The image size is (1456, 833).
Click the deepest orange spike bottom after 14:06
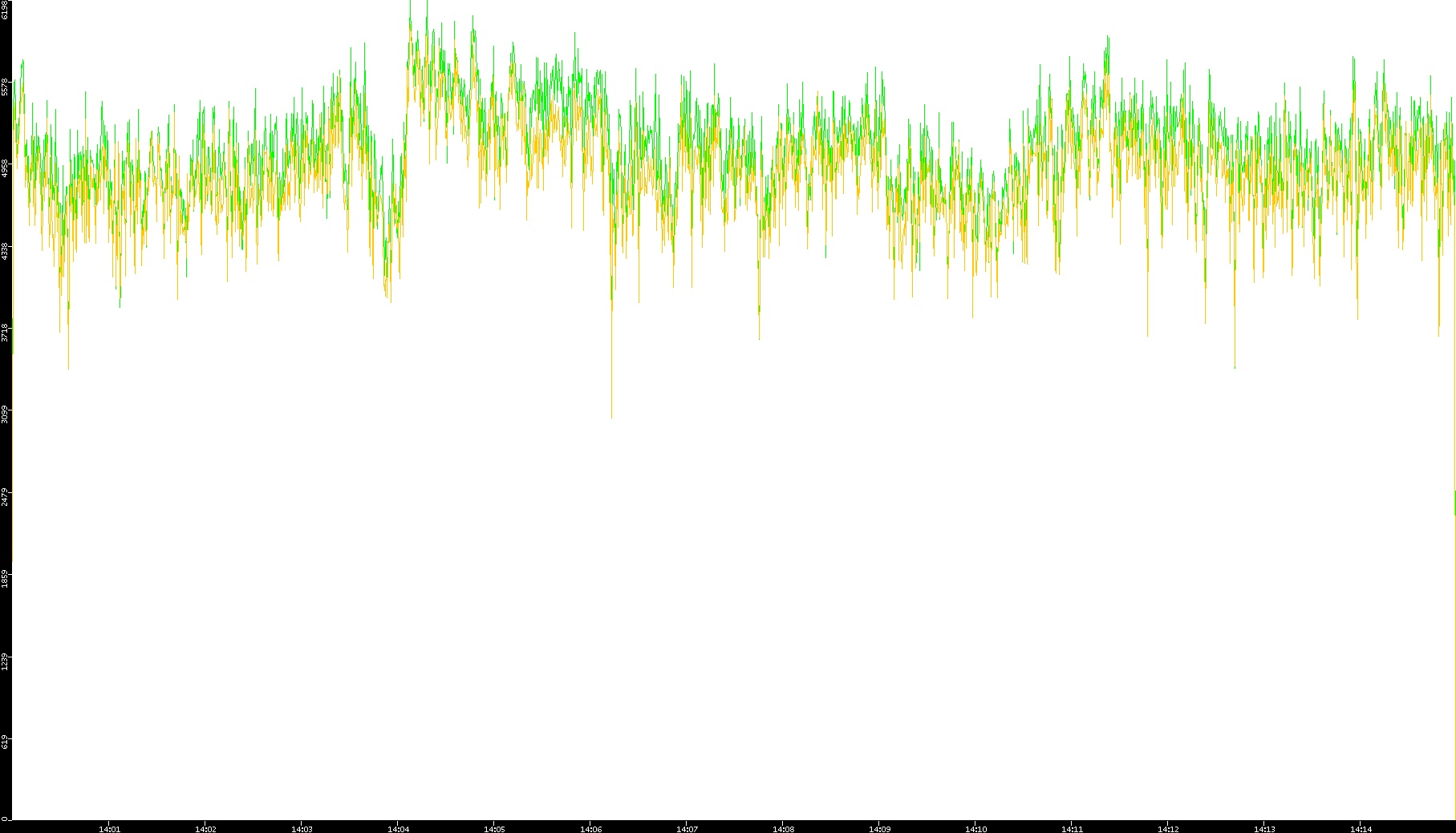pyautogui.click(x=611, y=416)
